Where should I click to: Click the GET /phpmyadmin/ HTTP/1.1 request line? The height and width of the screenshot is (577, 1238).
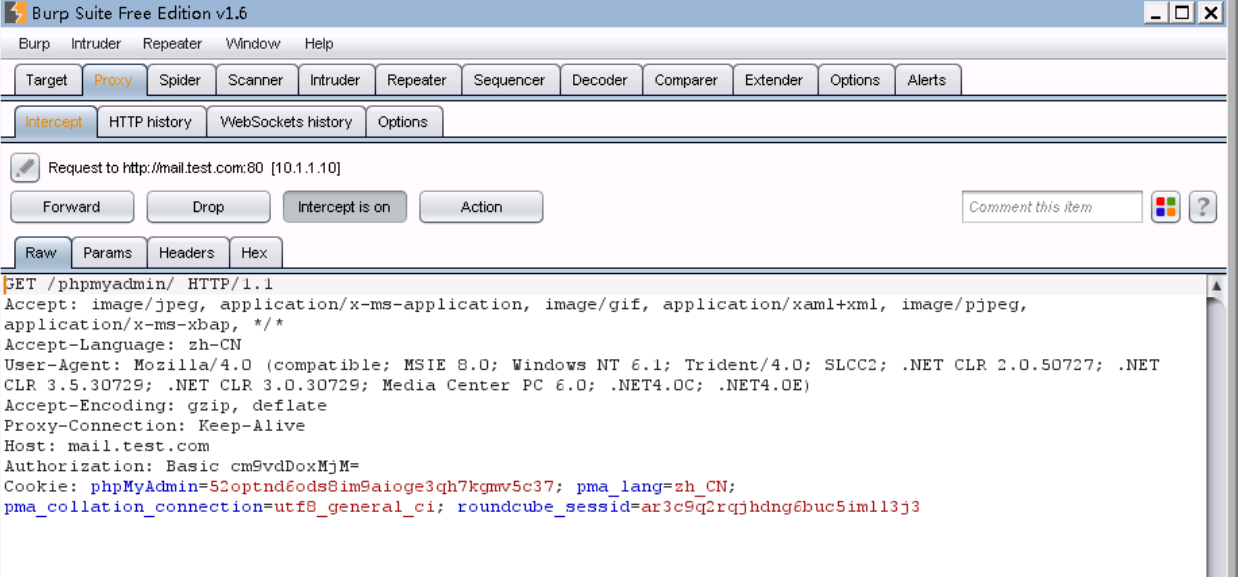point(138,285)
